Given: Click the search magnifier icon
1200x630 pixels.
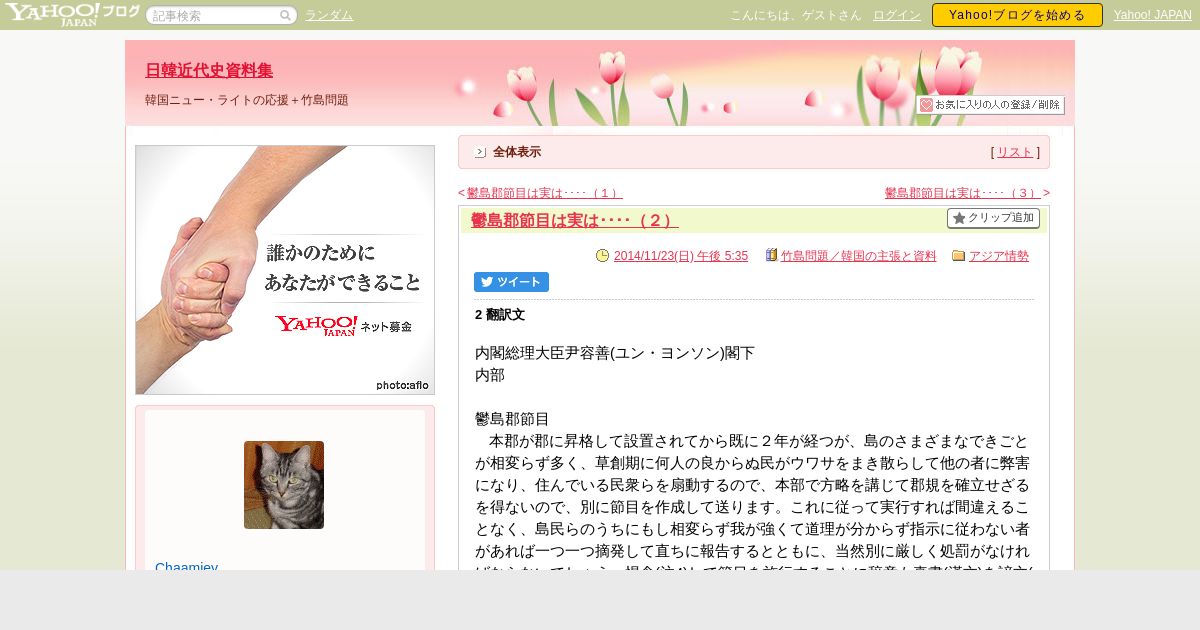Looking at the screenshot, I should [286, 16].
